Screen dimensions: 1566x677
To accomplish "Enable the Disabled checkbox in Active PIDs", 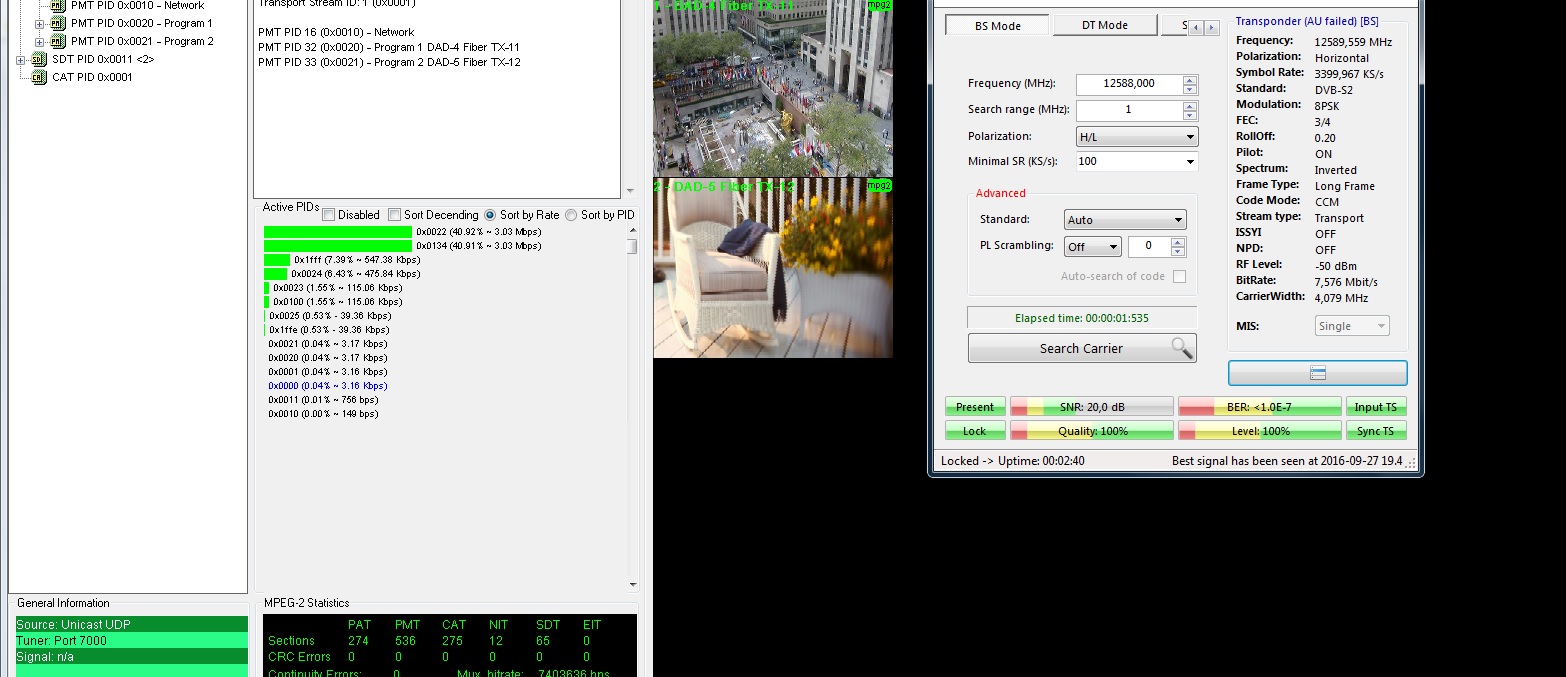I will [x=329, y=215].
